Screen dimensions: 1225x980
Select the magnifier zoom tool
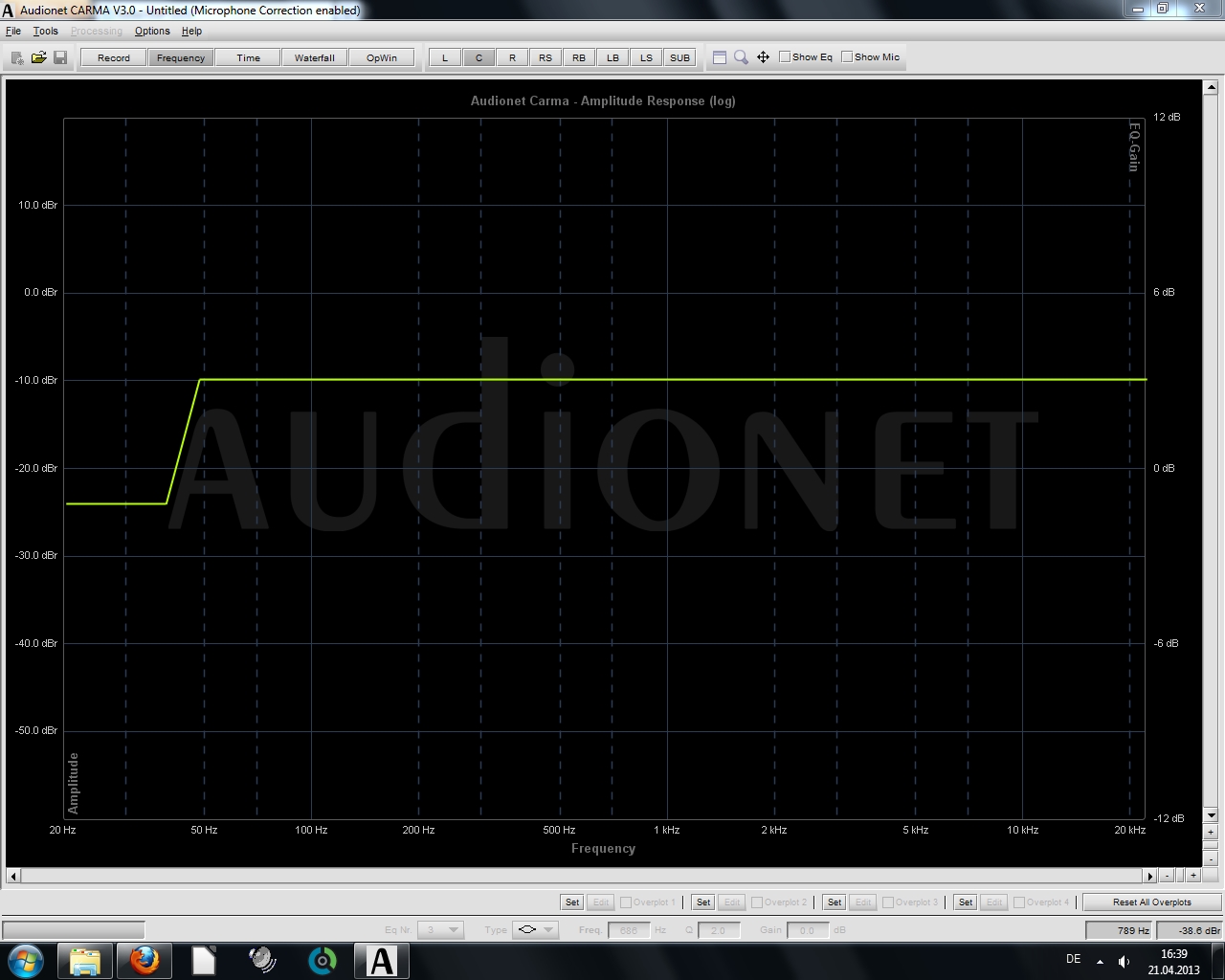click(x=741, y=57)
